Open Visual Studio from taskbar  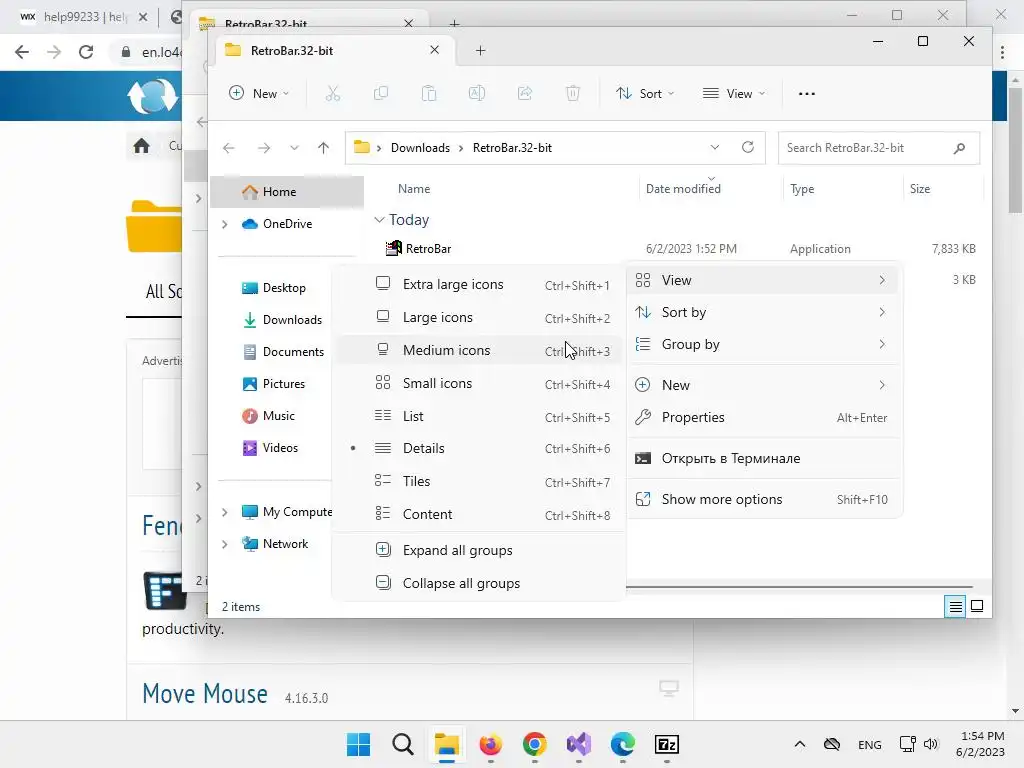579,744
